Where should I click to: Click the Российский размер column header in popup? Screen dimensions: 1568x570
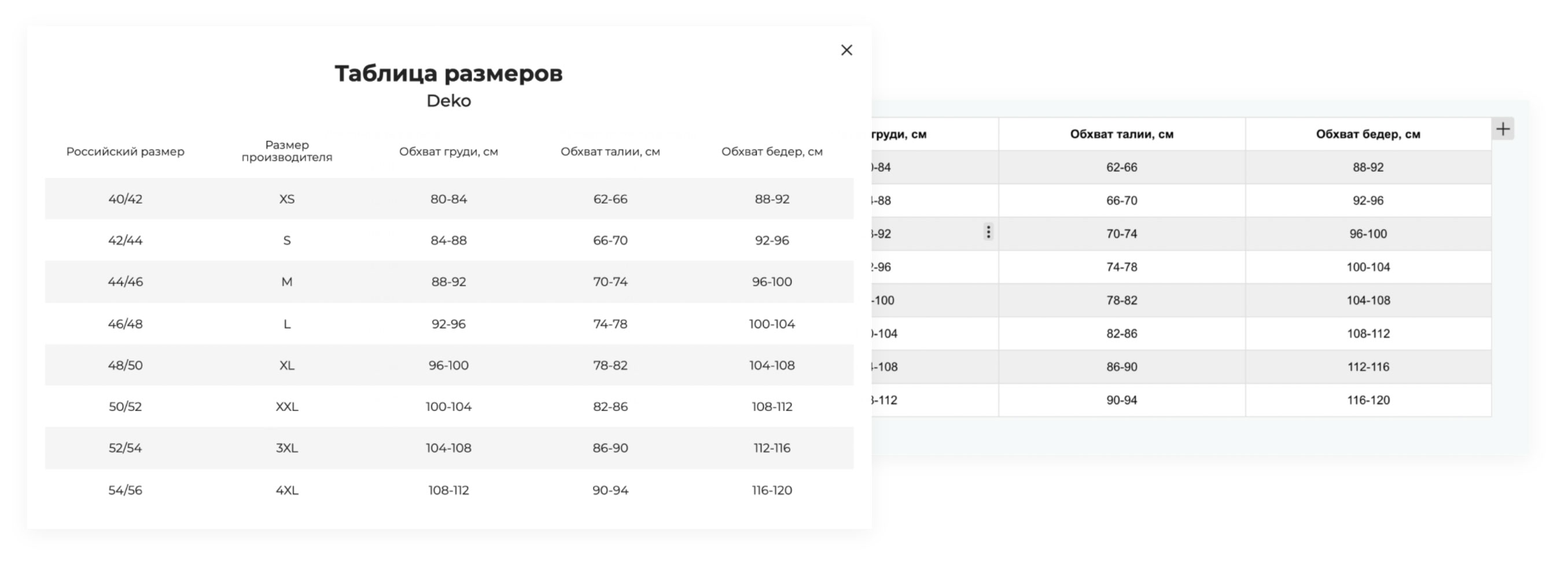(126, 151)
